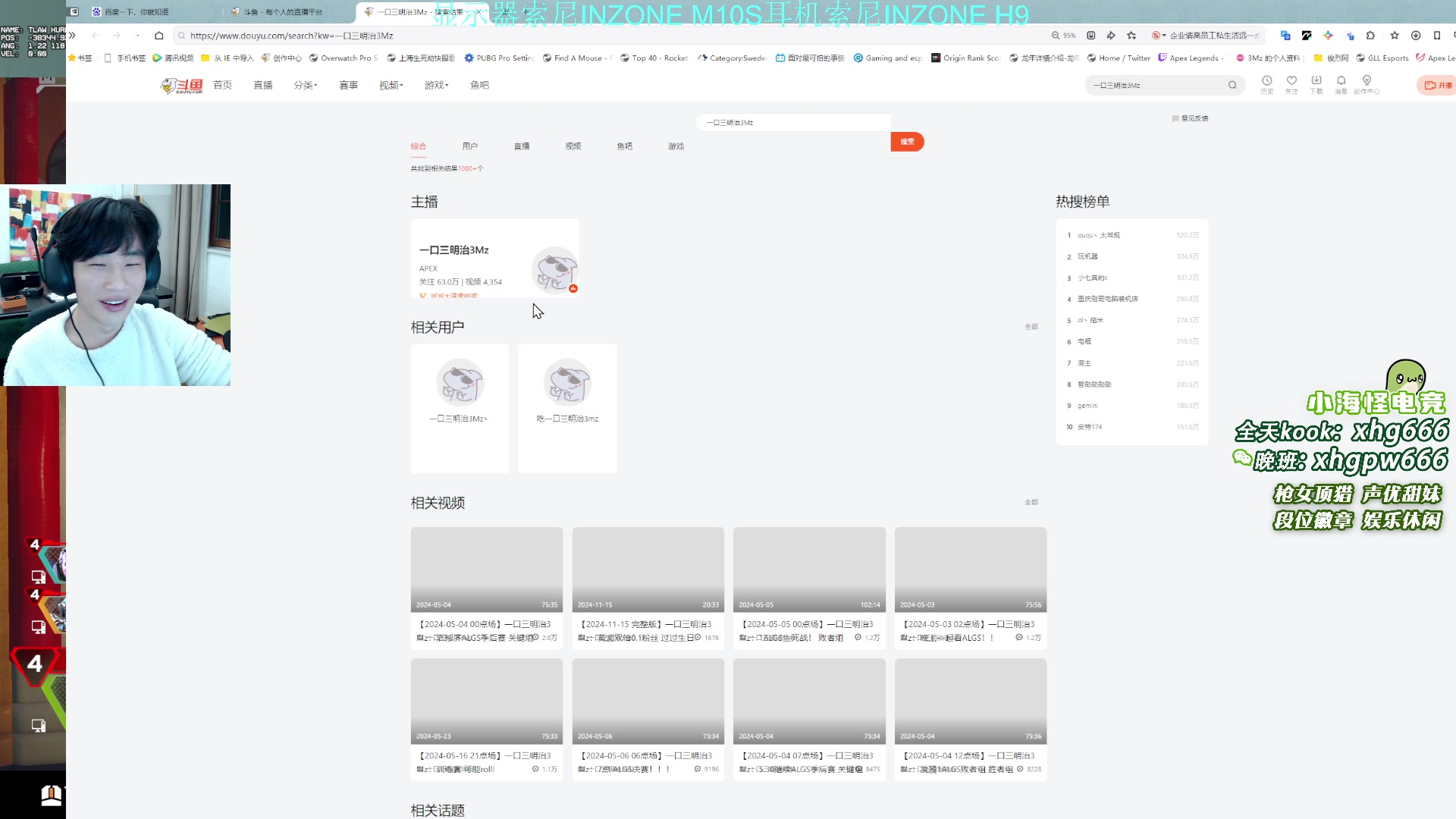Click the magnifier in header search box
This screenshot has height=819, width=1456.
click(1232, 86)
